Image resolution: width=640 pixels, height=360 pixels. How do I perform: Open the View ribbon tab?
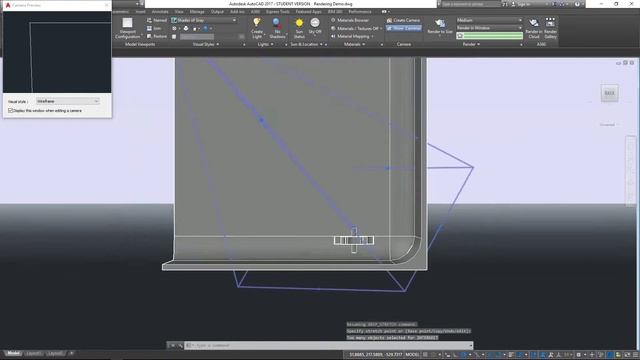(x=179, y=12)
